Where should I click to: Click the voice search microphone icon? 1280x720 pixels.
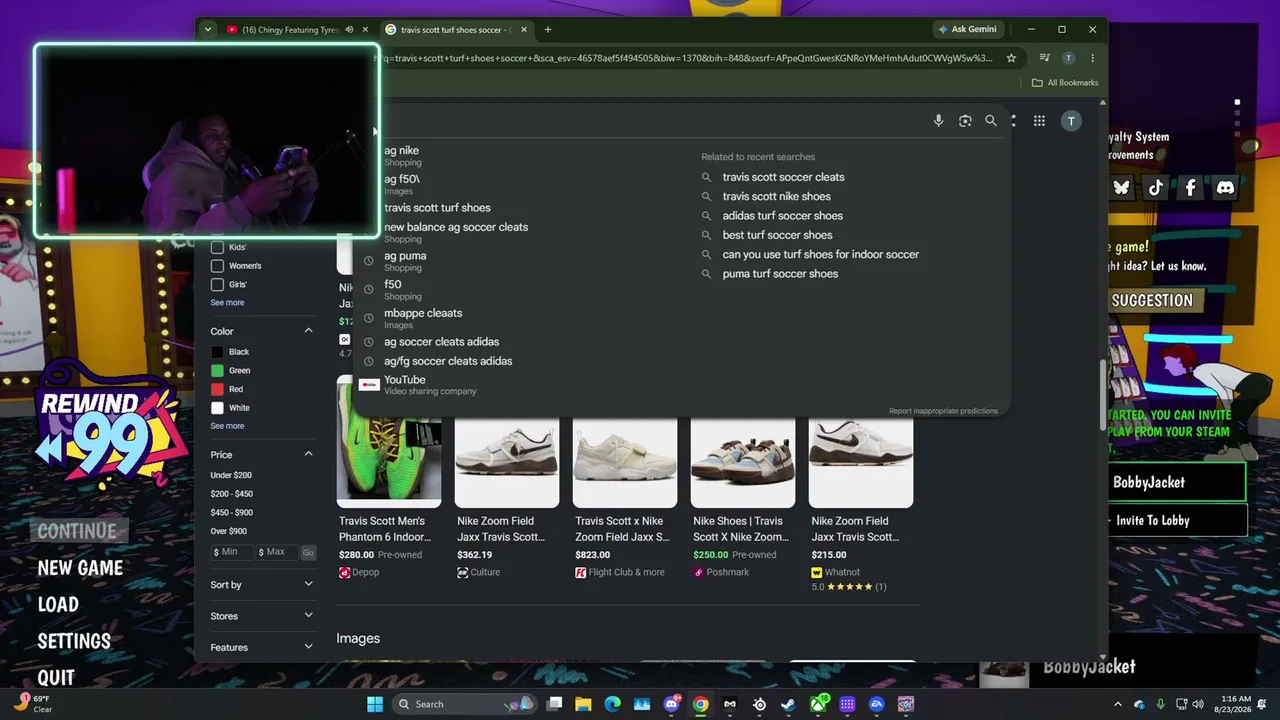coord(938,121)
